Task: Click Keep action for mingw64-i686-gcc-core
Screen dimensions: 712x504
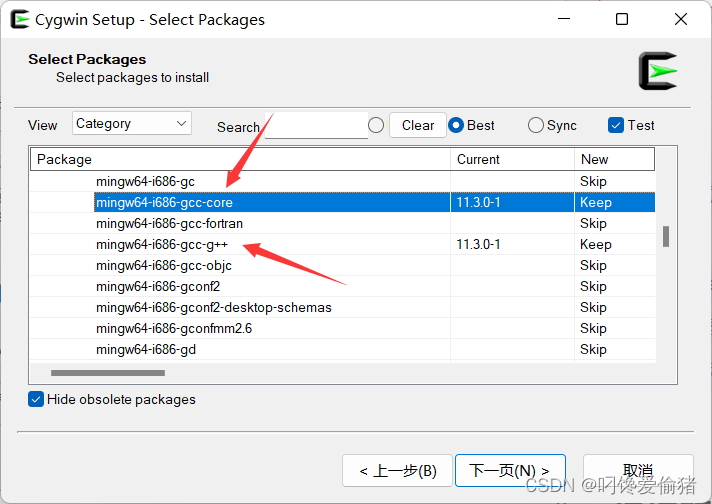Action: point(596,203)
